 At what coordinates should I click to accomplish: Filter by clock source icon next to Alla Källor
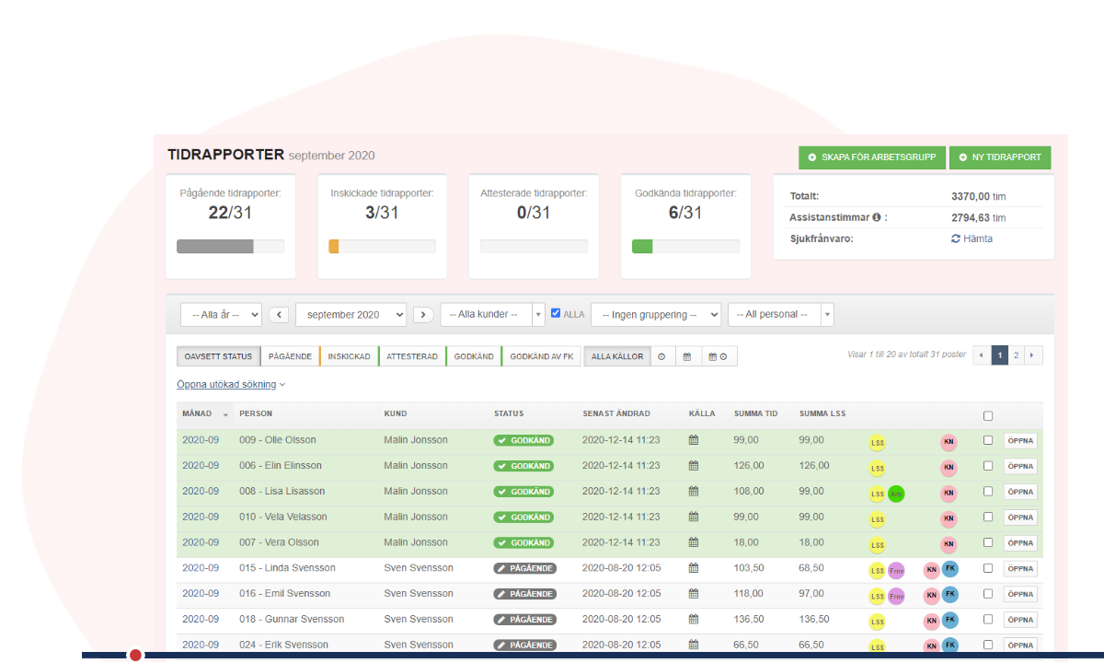(x=662, y=356)
